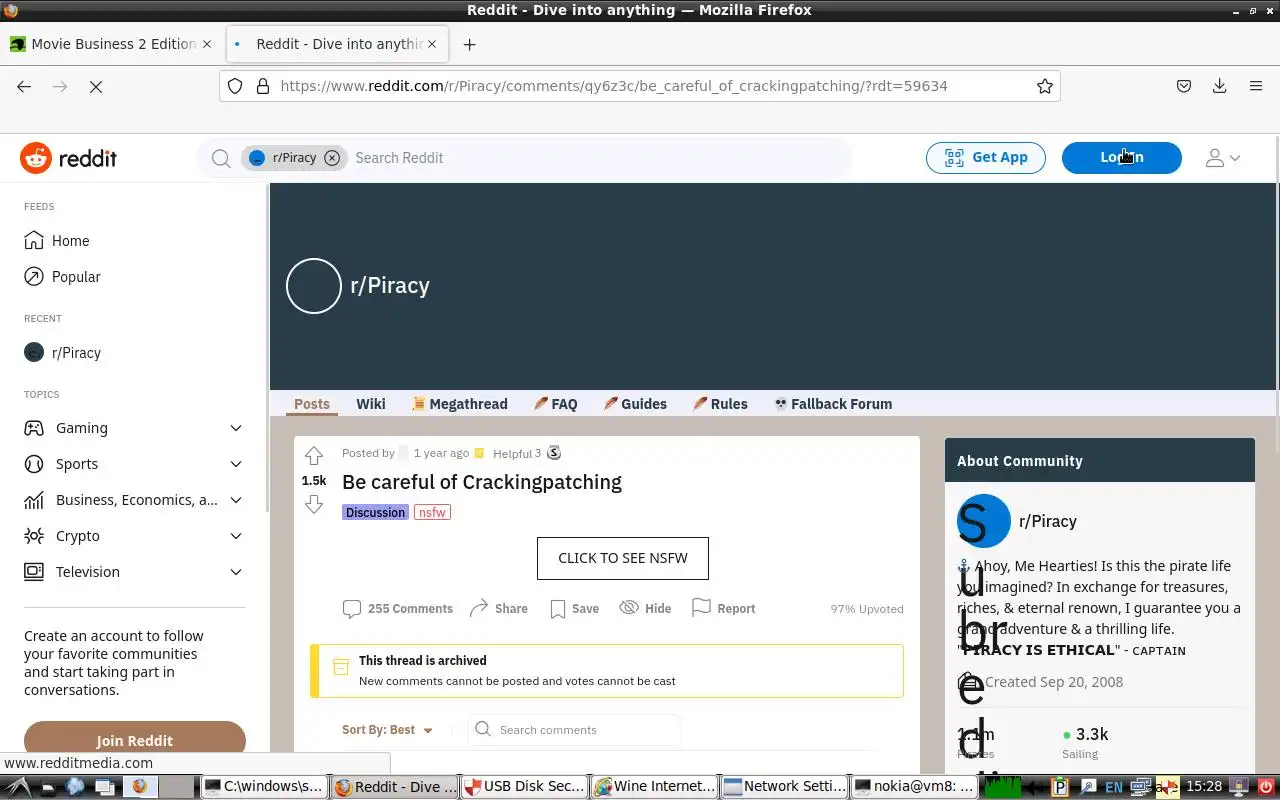1280x800 pixels.
Task: Stop loading the page
Action: [x=96, y=87]
